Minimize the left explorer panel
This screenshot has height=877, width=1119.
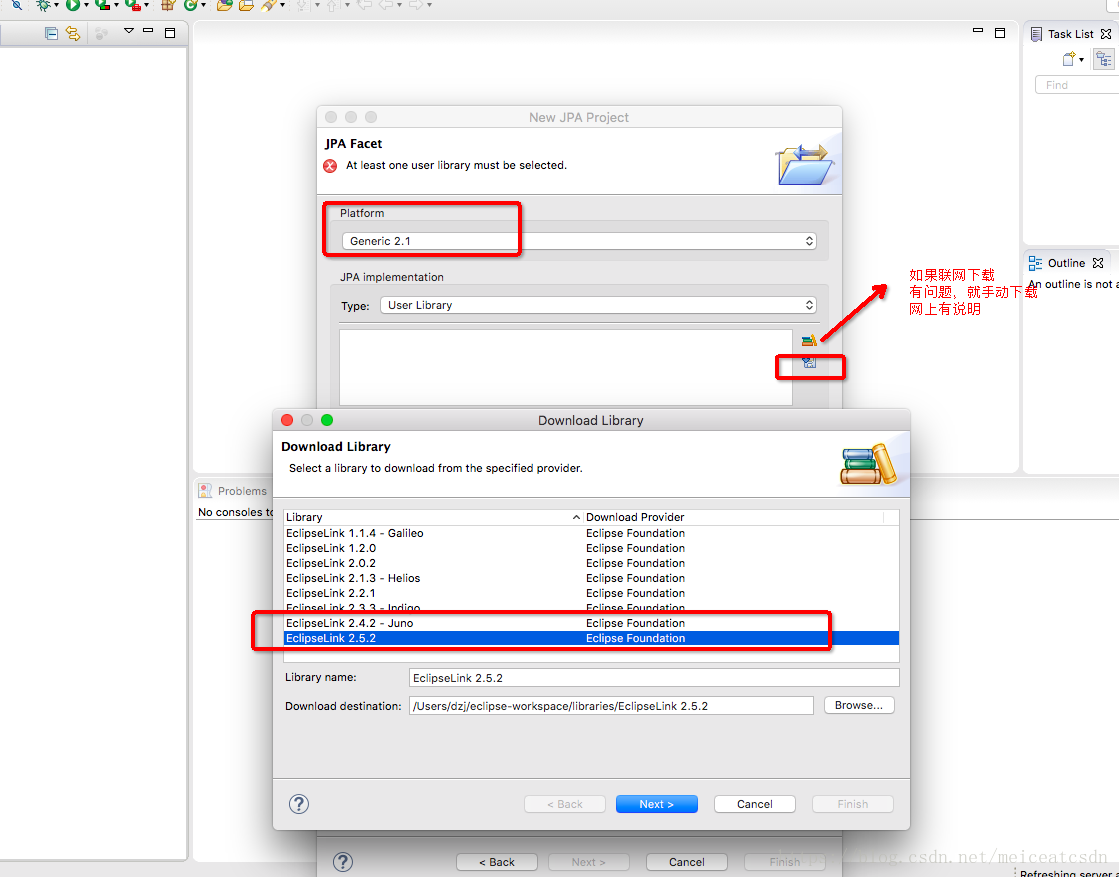pos(148,31)
